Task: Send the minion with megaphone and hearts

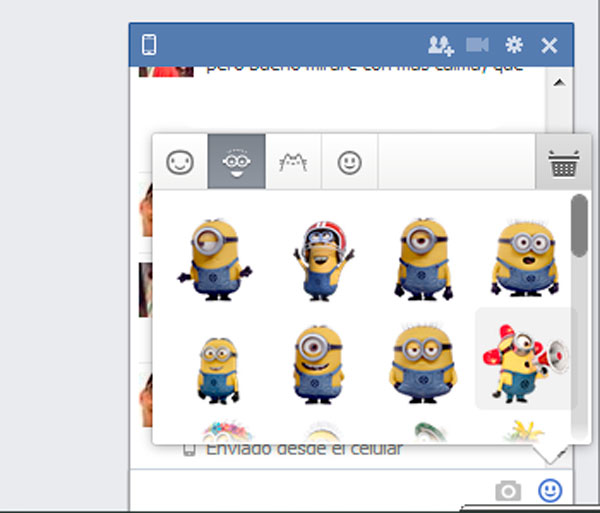Action: pos(525,358)
